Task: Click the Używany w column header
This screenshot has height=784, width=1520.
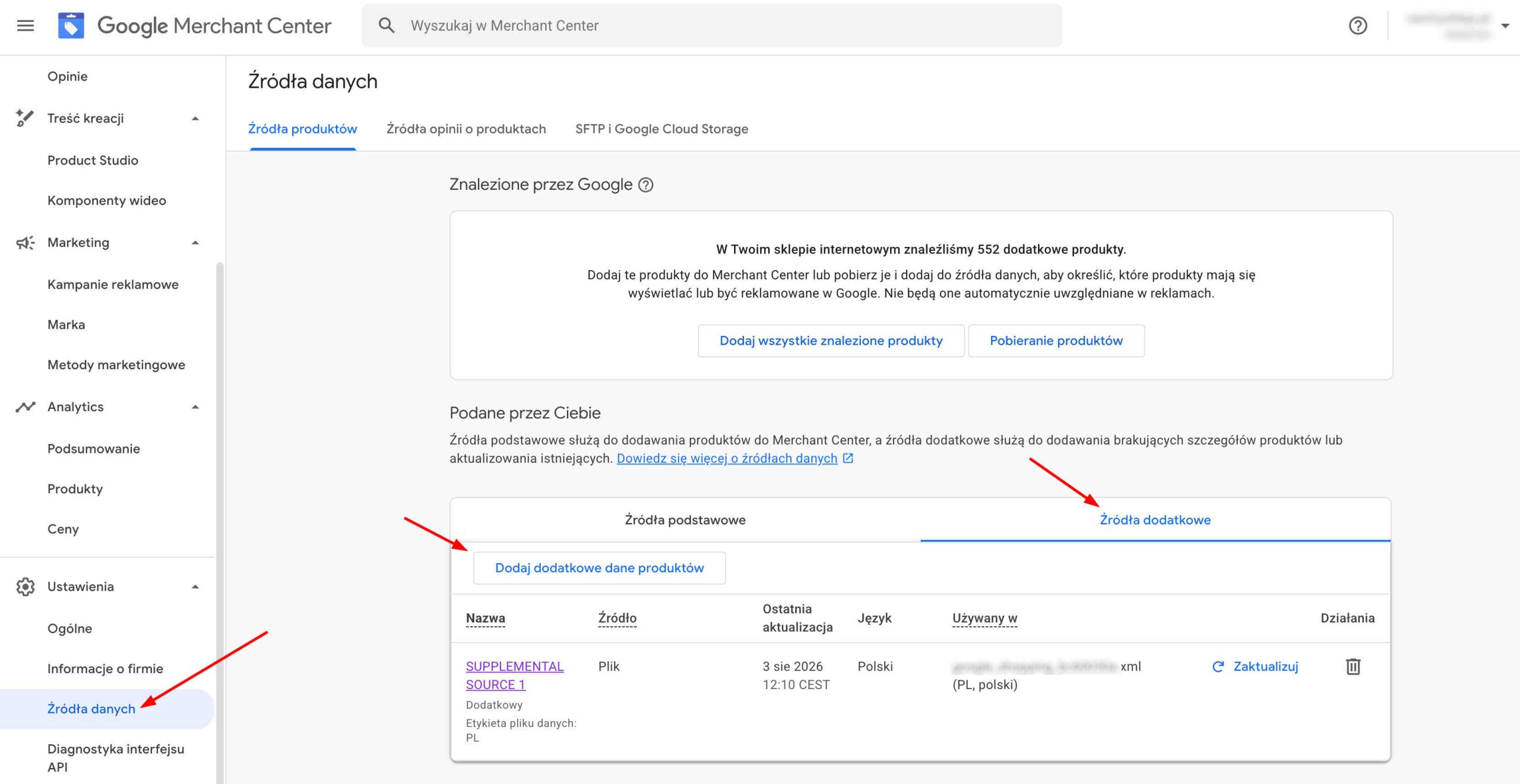Action: click(x=984, y=618)
